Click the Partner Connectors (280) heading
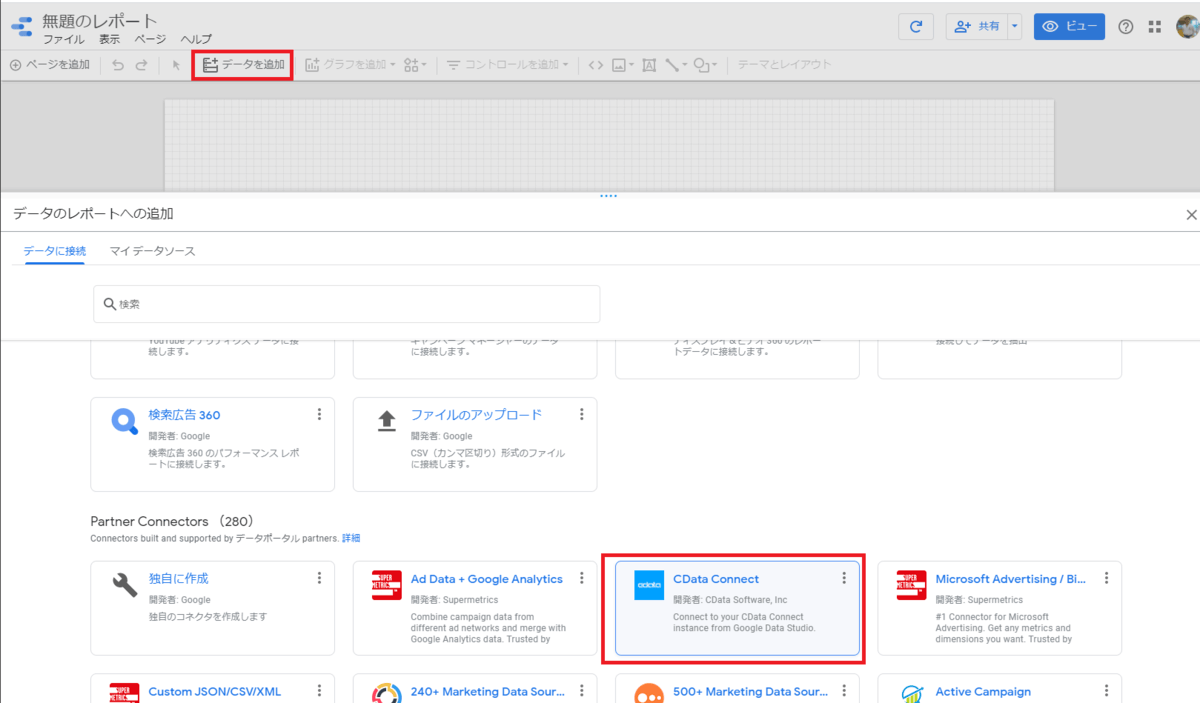This screenshot has width=1200, height=703. 172,522
